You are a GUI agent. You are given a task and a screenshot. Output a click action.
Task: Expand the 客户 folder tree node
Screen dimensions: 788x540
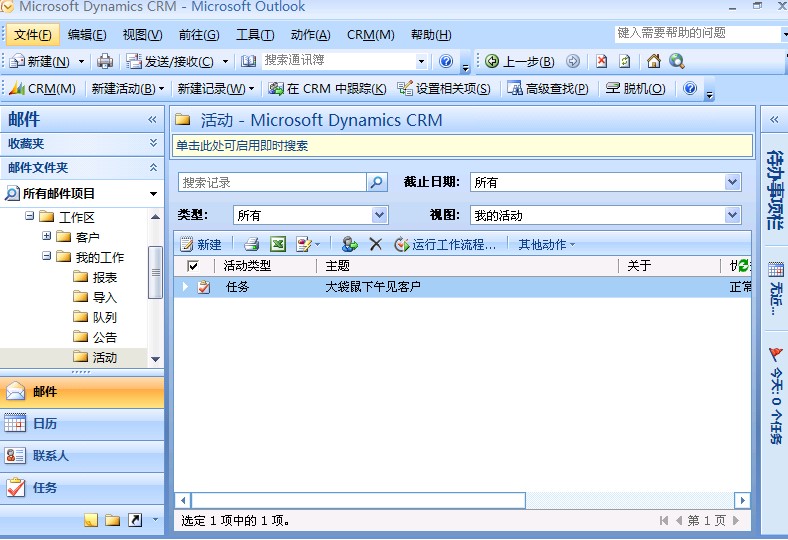47,237
